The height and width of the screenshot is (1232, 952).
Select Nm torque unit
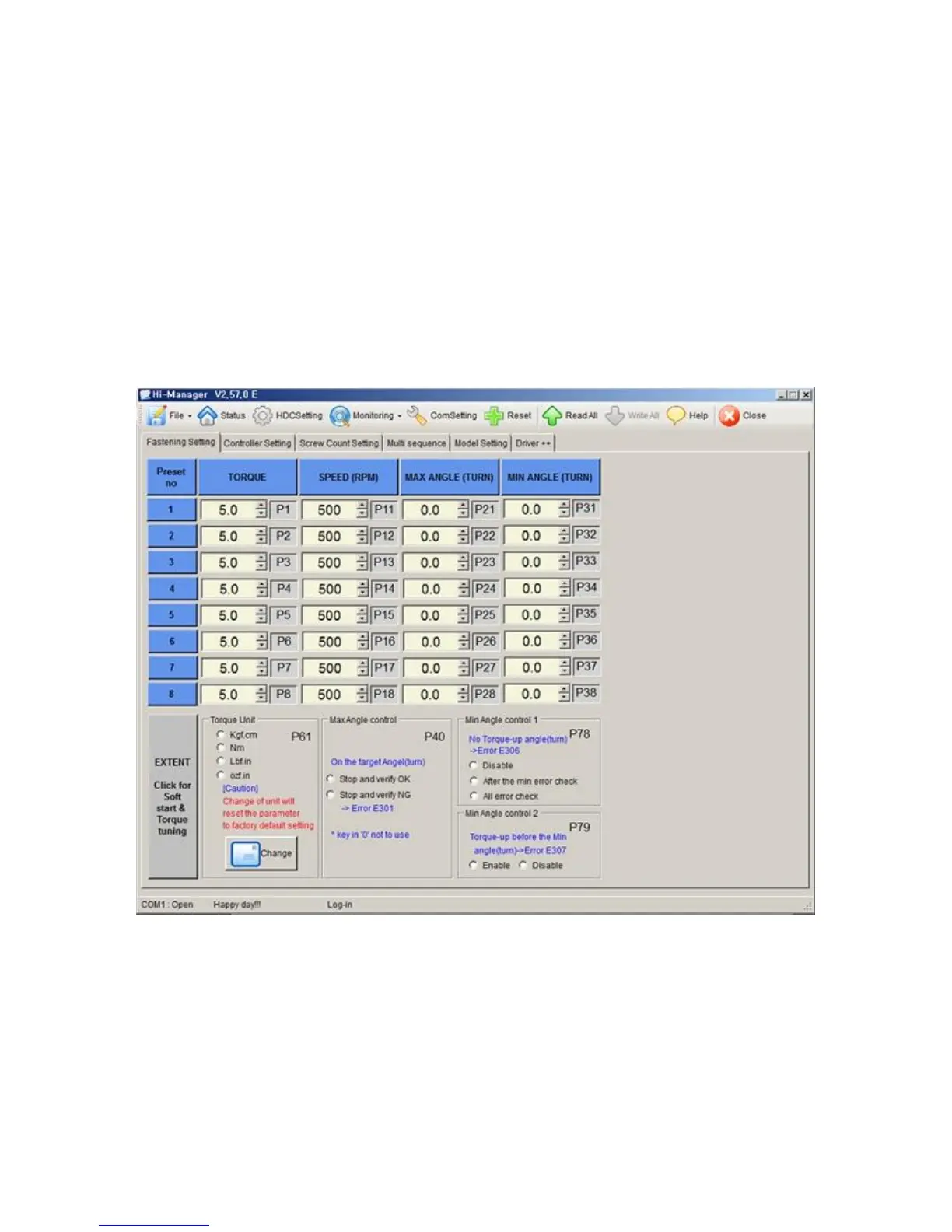coord(221,747)
